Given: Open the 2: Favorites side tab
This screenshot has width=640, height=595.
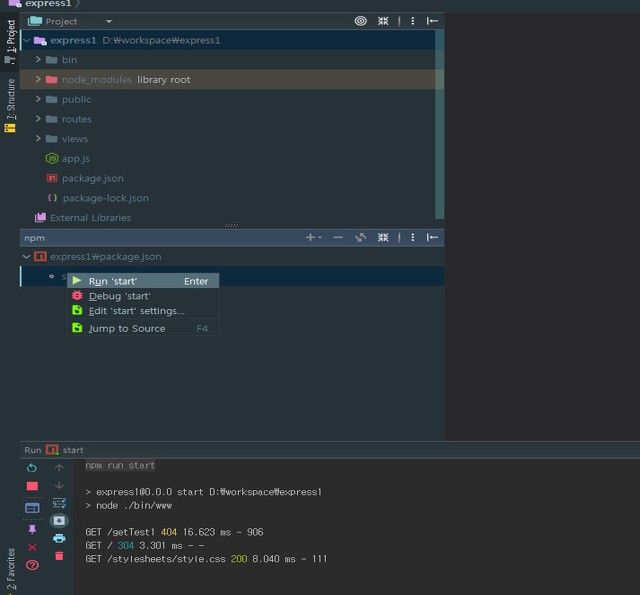Looking at the screenshot, I should click(x=11, y=569).
